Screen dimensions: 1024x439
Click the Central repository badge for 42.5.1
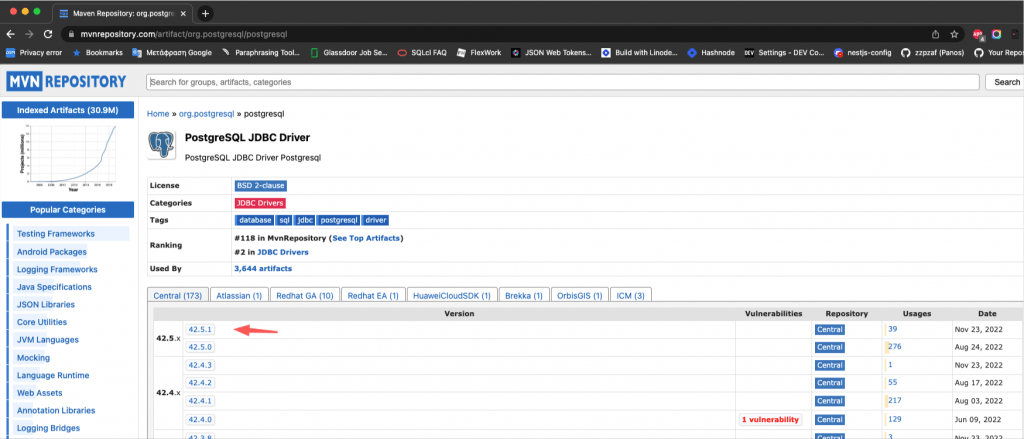pos(830,330)
